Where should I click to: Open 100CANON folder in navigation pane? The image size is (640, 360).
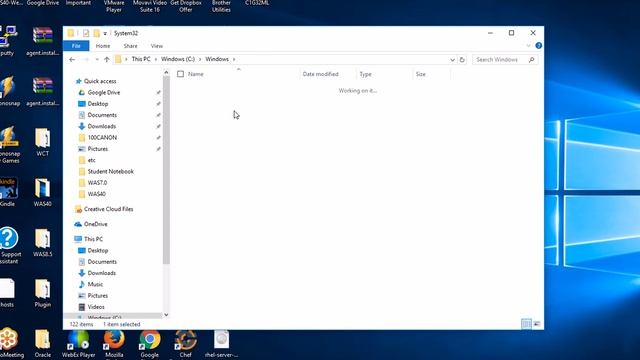102,138
